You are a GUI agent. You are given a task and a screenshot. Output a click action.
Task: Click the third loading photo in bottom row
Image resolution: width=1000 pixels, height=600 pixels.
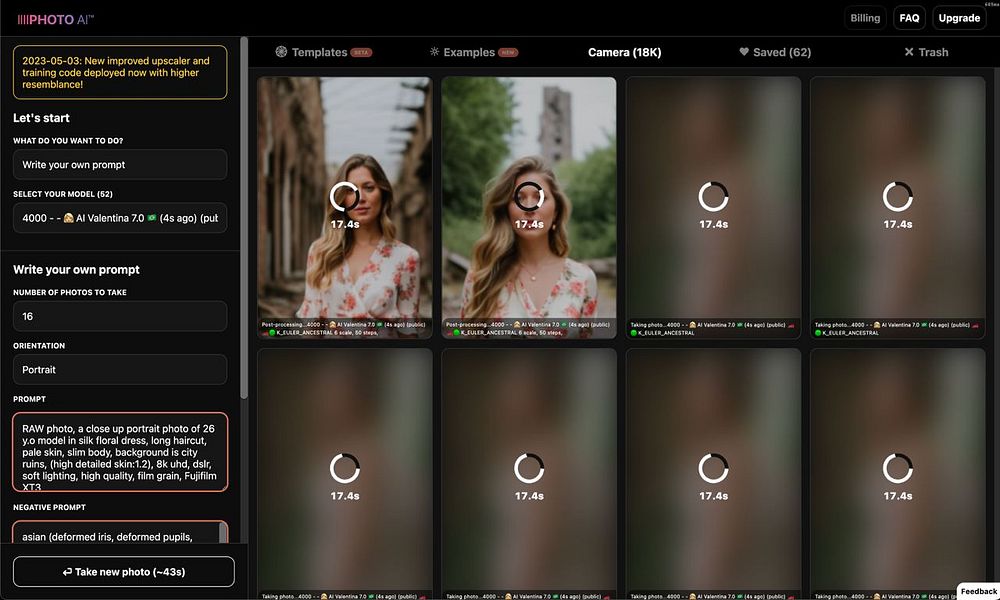pos(713,474)
